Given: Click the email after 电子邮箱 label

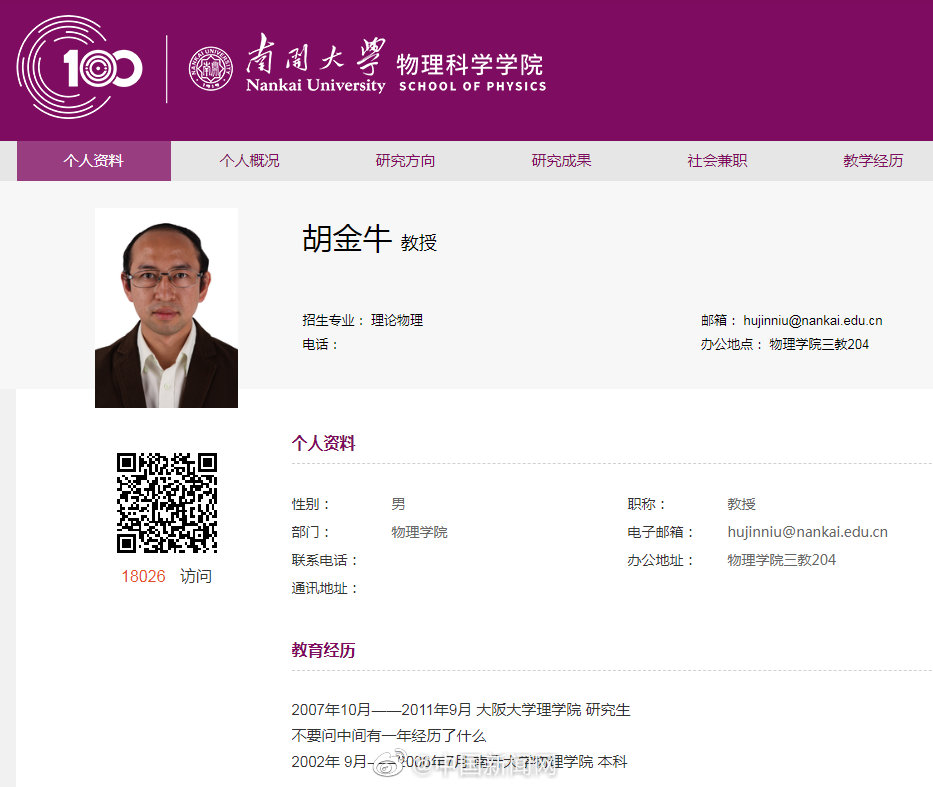Looking at the screenshot, I should [x=807, y=532].
